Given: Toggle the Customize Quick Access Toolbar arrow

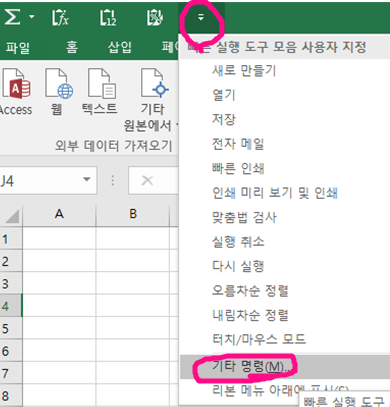Looking at the screenshot, I should click(201, 17).
